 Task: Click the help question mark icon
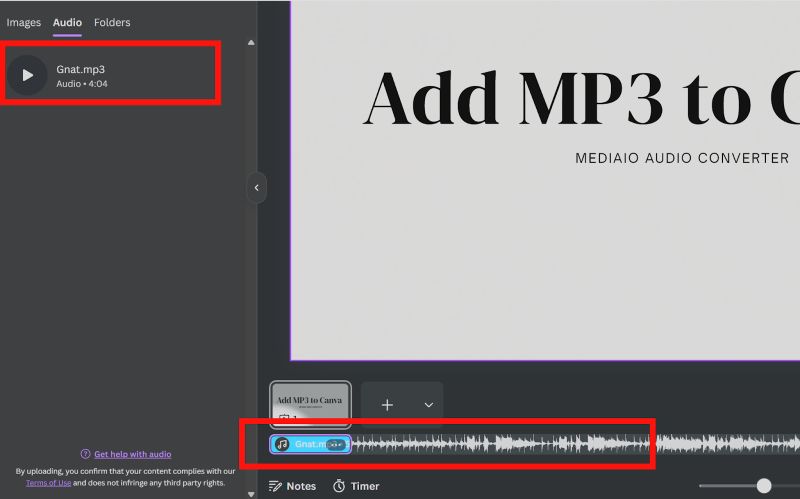tap(85, 454)
